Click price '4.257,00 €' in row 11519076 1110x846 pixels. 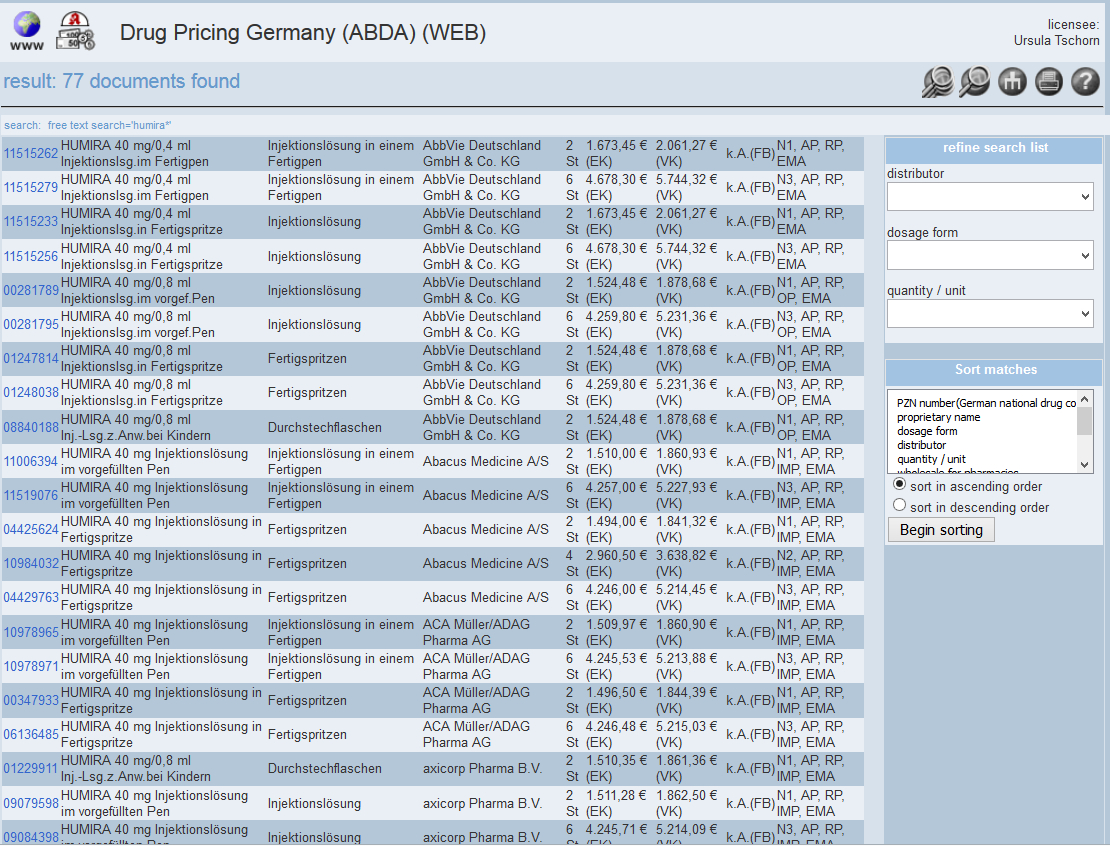click(x=616, y=488)
